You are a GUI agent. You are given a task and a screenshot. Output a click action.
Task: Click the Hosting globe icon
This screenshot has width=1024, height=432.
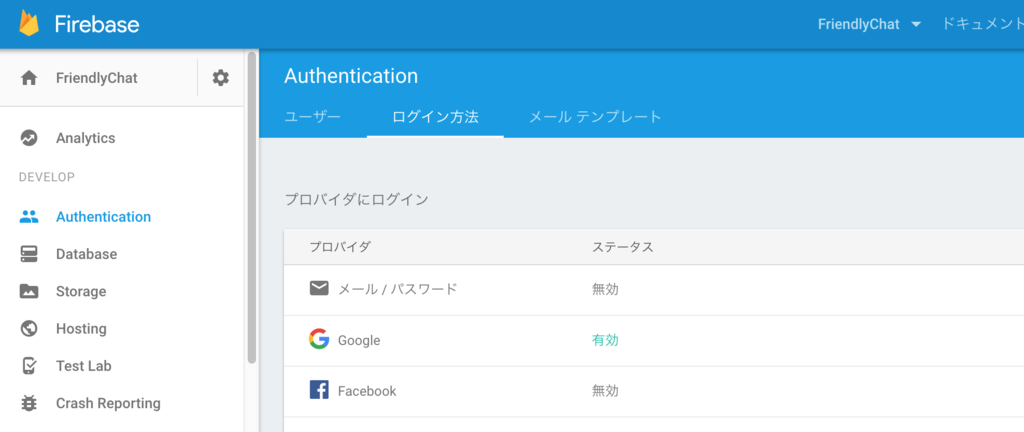29,328
